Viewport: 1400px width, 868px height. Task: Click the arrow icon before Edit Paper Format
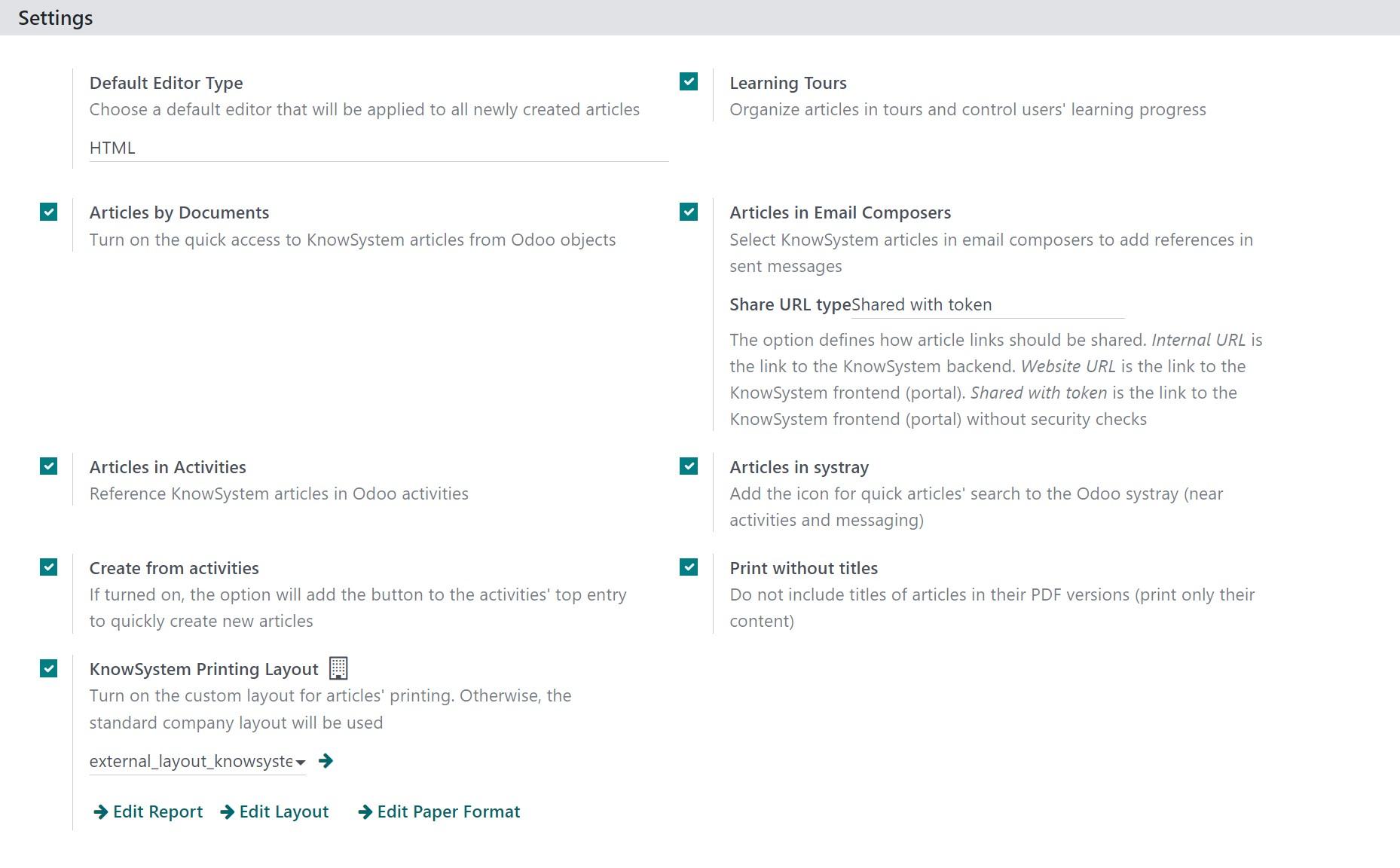click(365, 811)
